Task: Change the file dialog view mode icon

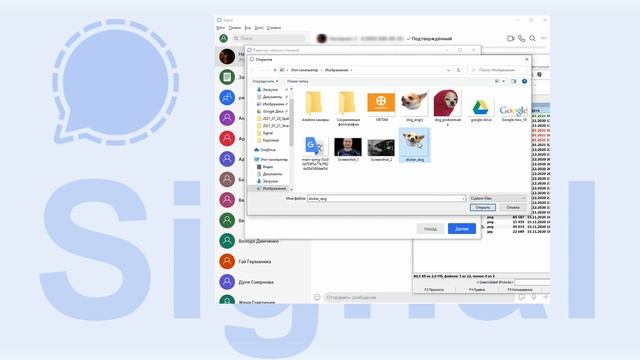Action: [497, 81]
